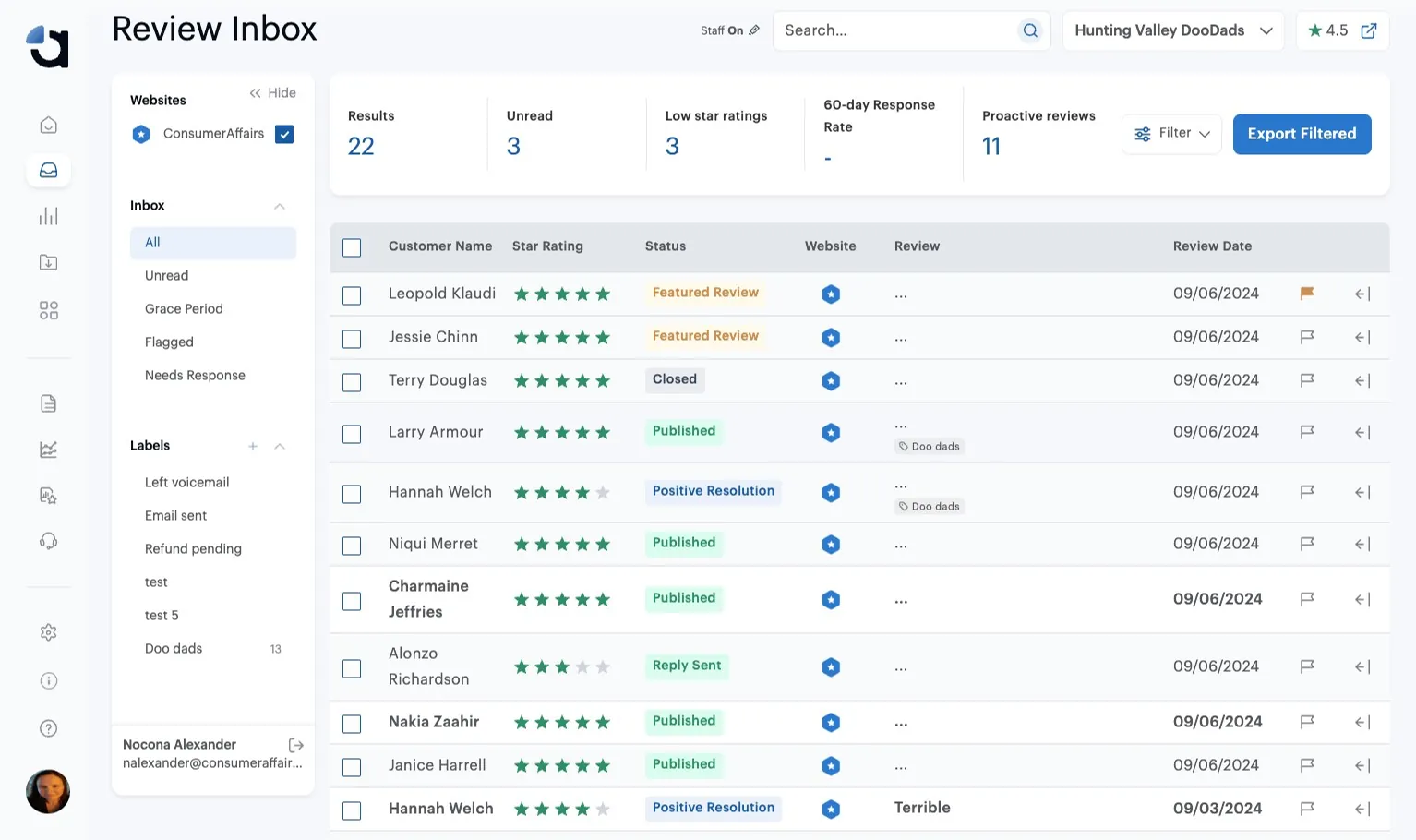
Task: Select the Doo dads label
Action: [174, 649]
